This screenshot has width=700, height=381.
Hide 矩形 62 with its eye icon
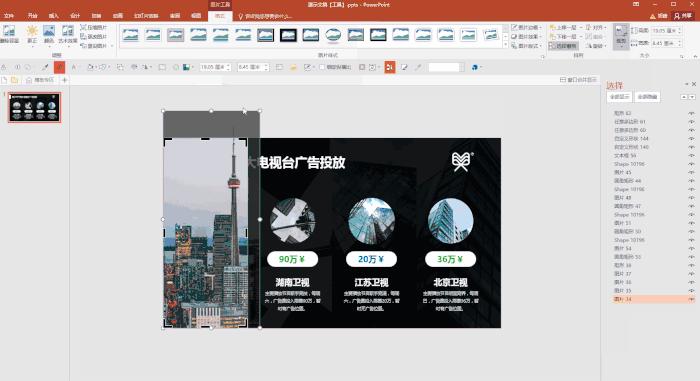(x=691, y=113)
